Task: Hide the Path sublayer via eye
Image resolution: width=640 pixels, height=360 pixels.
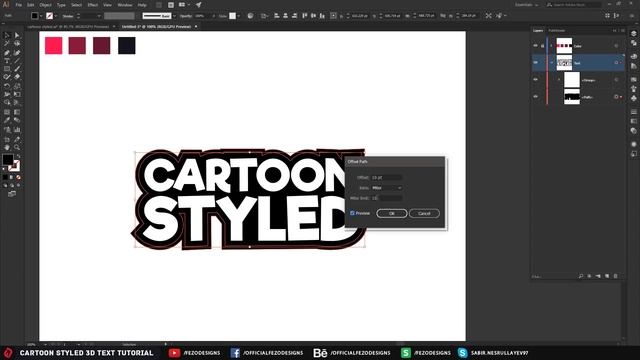Action: 536,97
